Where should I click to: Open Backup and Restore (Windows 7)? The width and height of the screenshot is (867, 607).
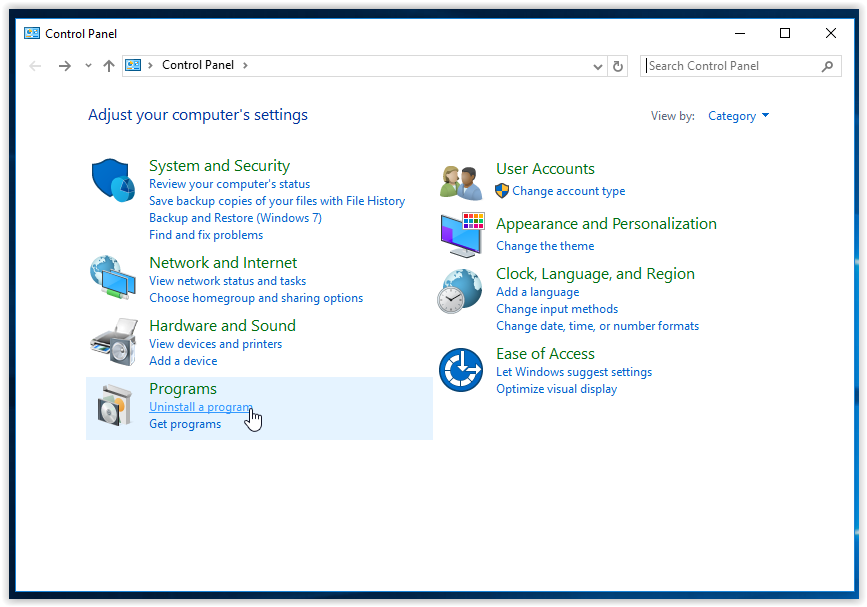236,218
